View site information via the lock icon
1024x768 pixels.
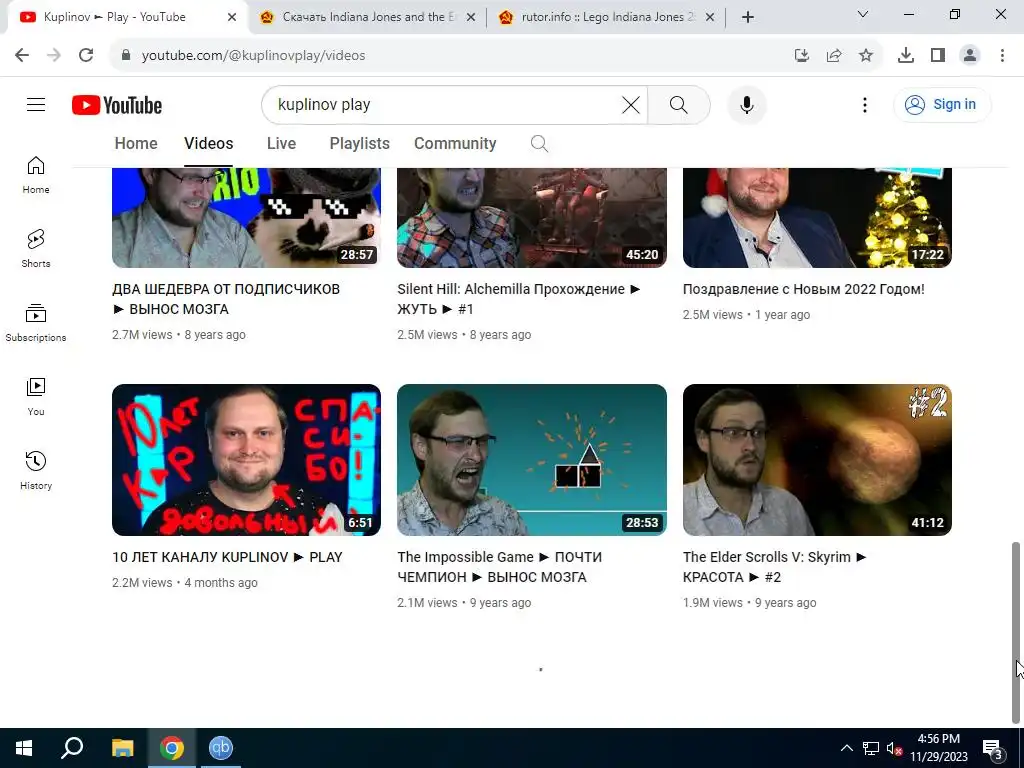pyautogui.click(x=126, y=55)
